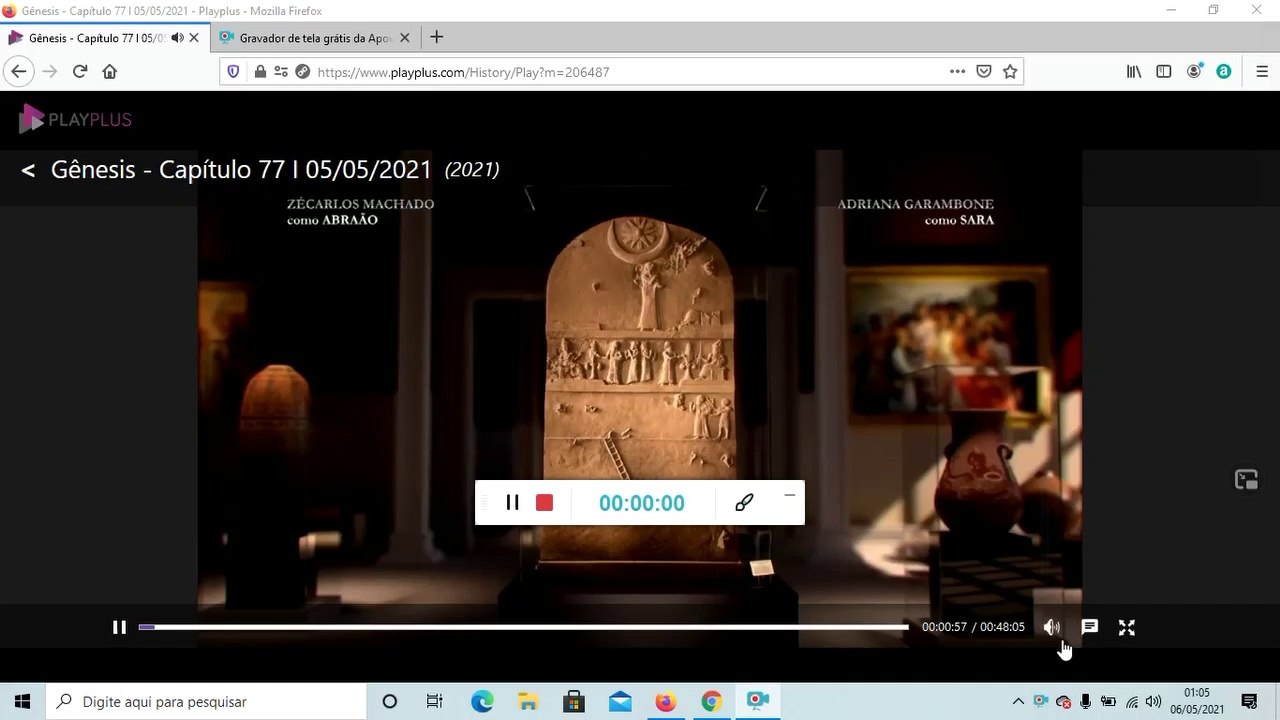Seek along the video progress bar
The height and width of the screenshot is (720, 1280).
[523, 627]
